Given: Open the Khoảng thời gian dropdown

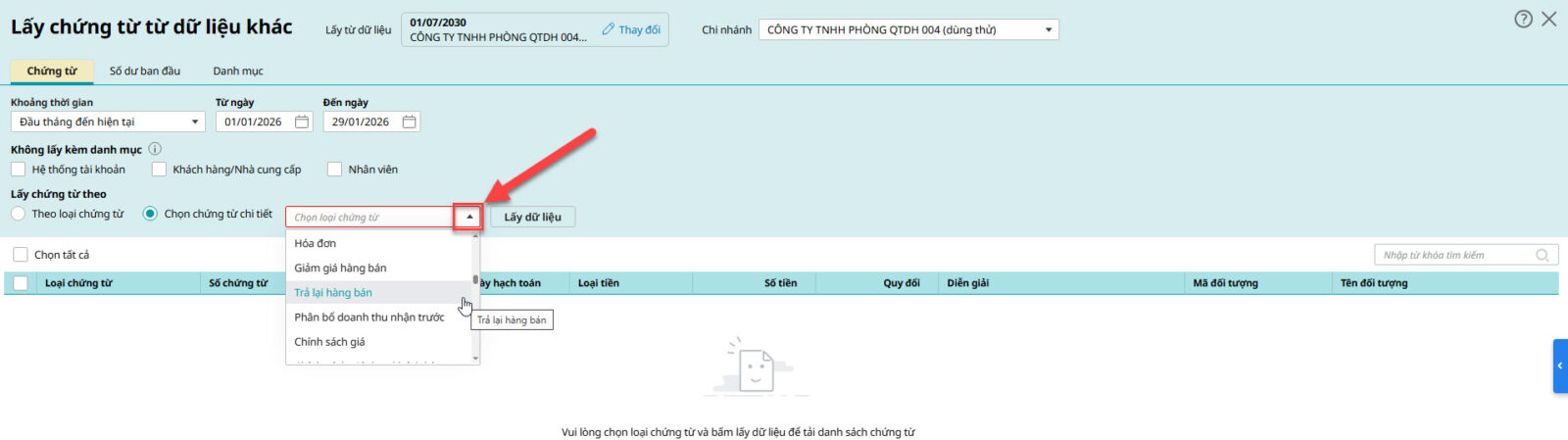Looking at the screenshot, I should coord(108,122).
